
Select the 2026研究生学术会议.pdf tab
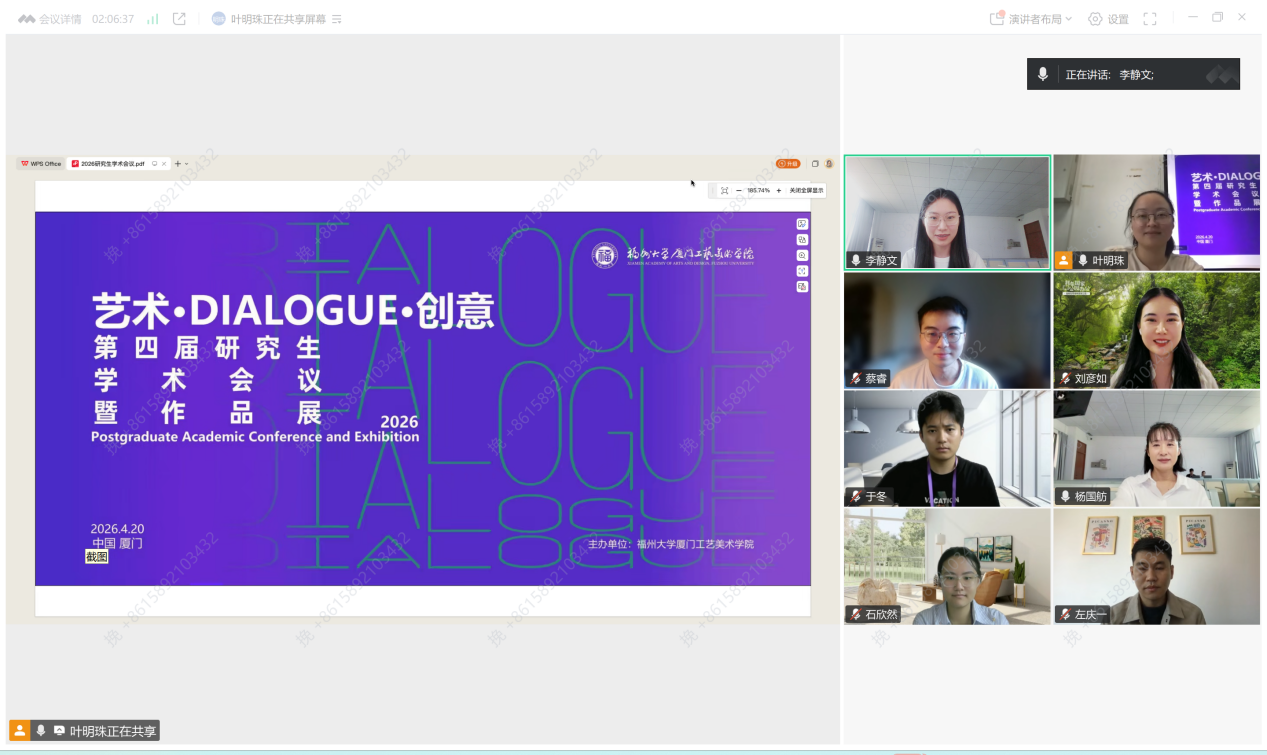pyautogui.click(x=112, y=163)
